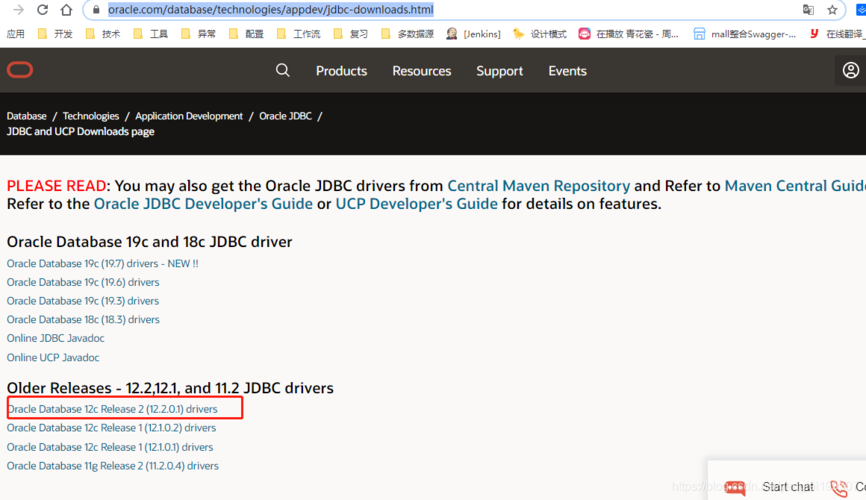Click the Oracle logo
The height and width of the screenshot is (500, 866).
click(20, 70)
